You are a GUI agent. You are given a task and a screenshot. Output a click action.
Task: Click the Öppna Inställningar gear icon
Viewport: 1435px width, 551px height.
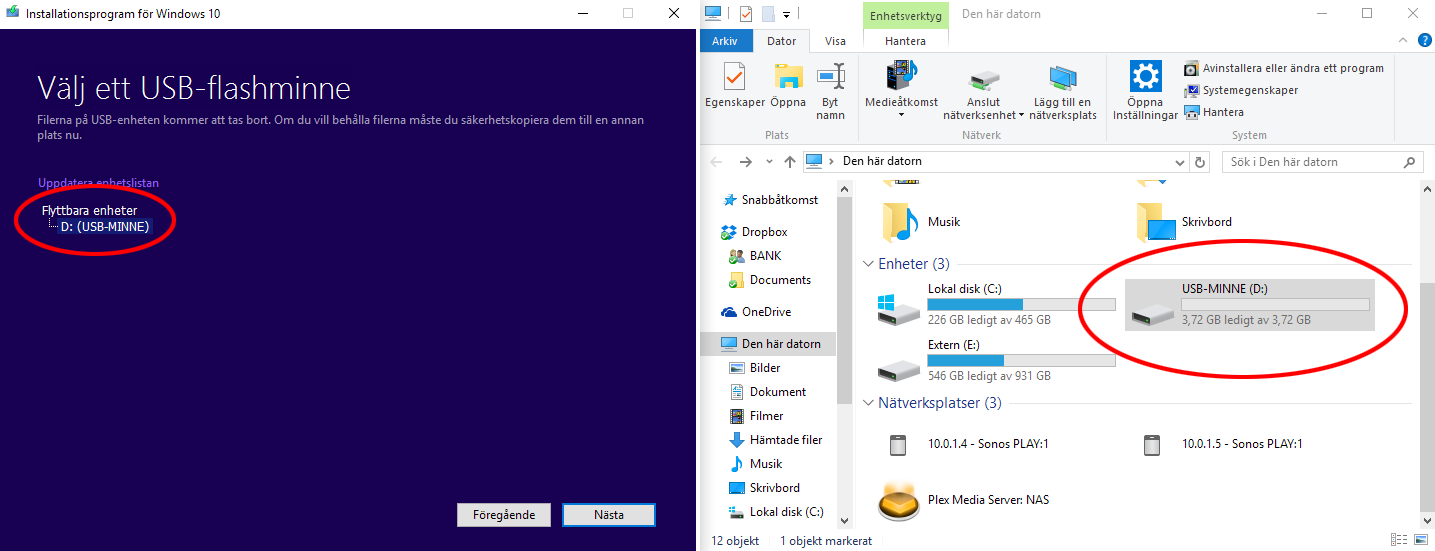1144,91
